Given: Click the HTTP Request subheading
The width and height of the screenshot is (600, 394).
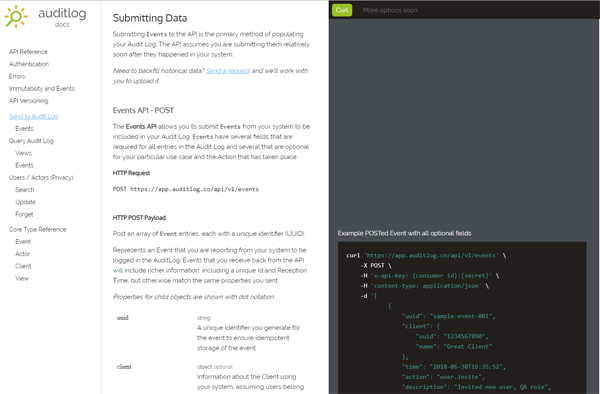Looking at the screenshot, I should point(131,173).
